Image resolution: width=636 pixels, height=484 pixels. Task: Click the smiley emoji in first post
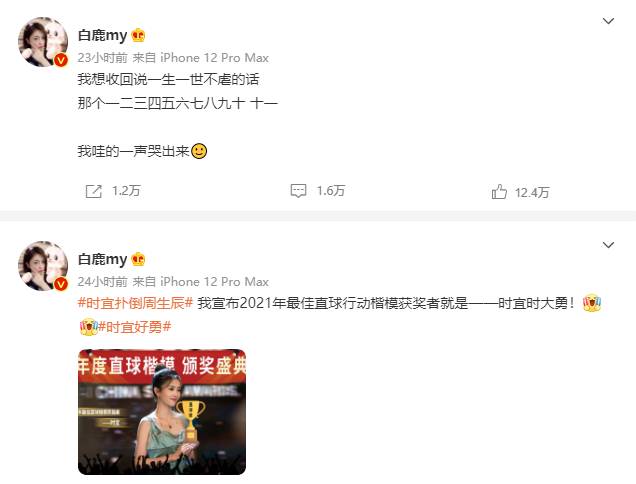[x=199, y=151]
